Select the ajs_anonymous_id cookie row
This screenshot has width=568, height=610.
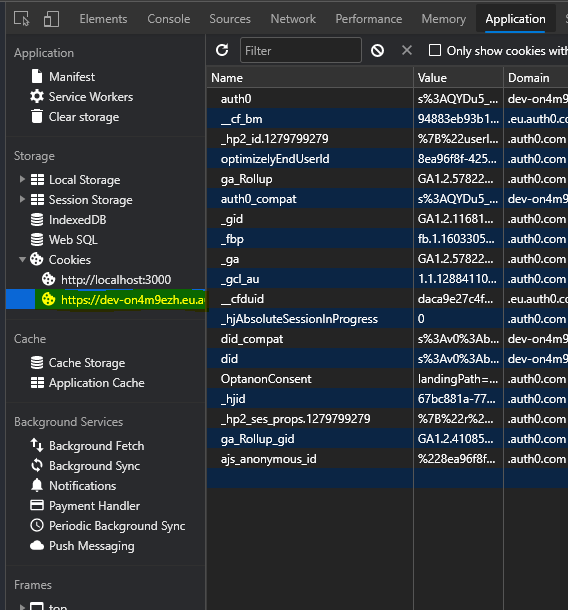point(387,459)
